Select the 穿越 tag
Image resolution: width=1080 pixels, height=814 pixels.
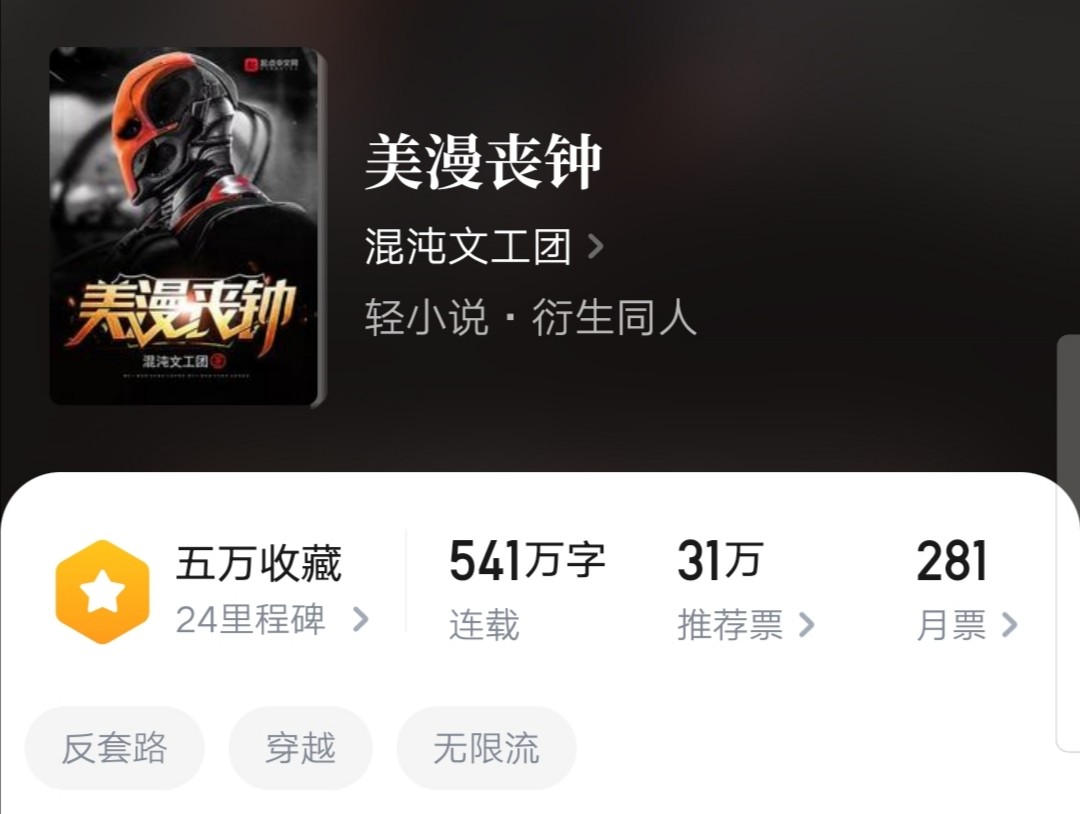click(x=300, y=748)
